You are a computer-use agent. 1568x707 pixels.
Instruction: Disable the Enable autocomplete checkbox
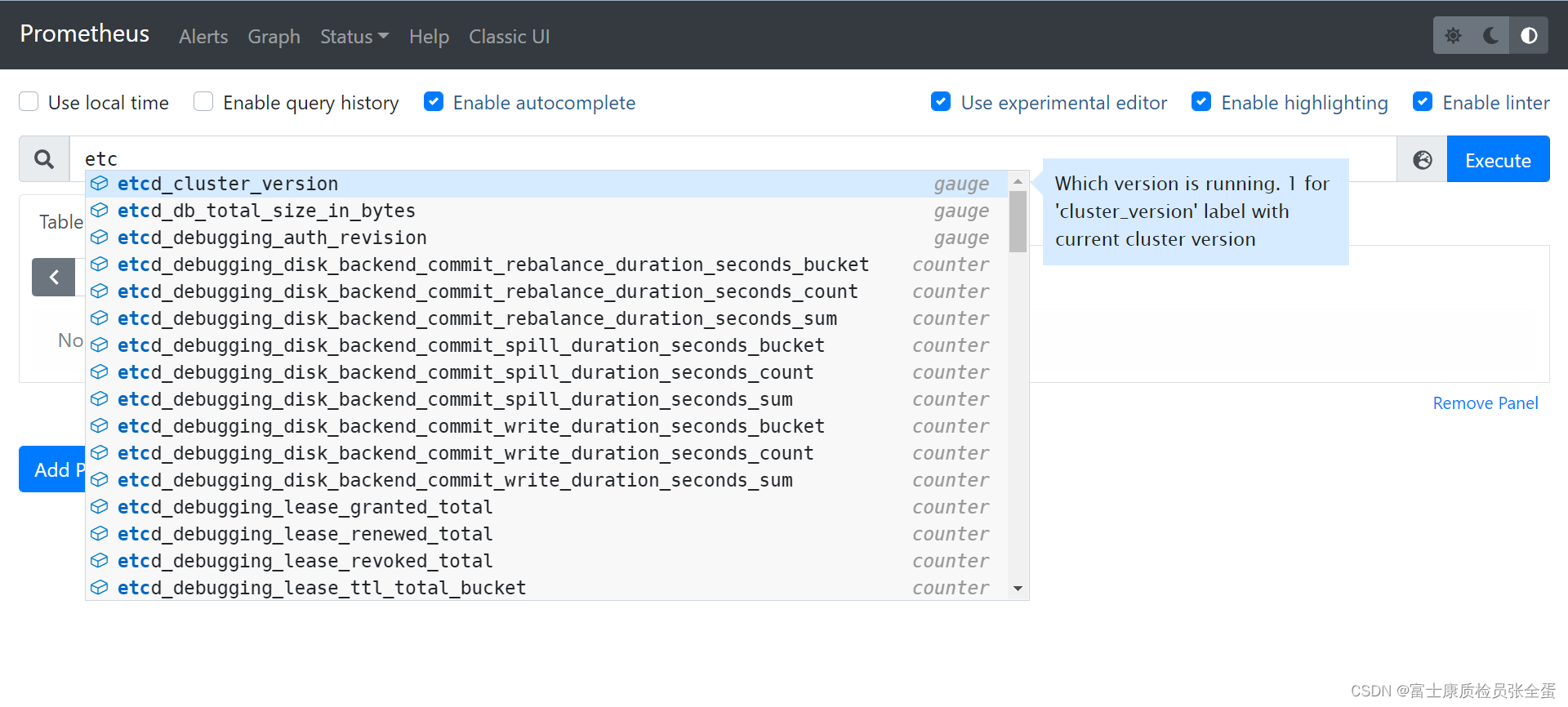point(434,101)
